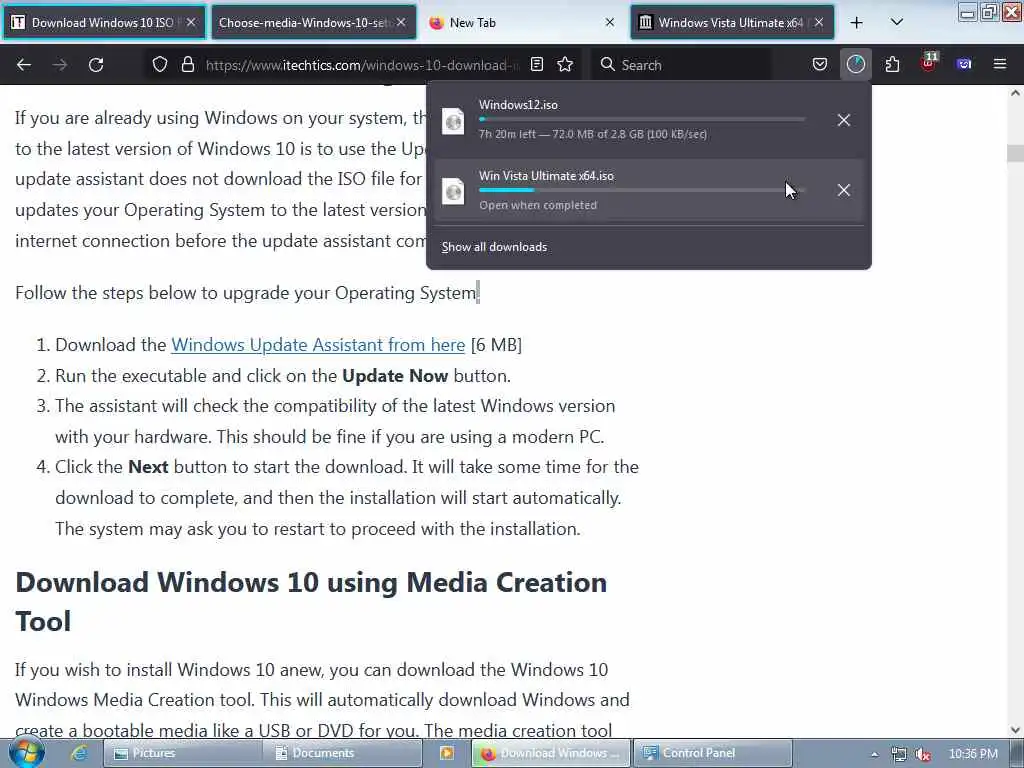Open the Extensions puzzle icon
1024x768 pixels.
pos(892,65)
